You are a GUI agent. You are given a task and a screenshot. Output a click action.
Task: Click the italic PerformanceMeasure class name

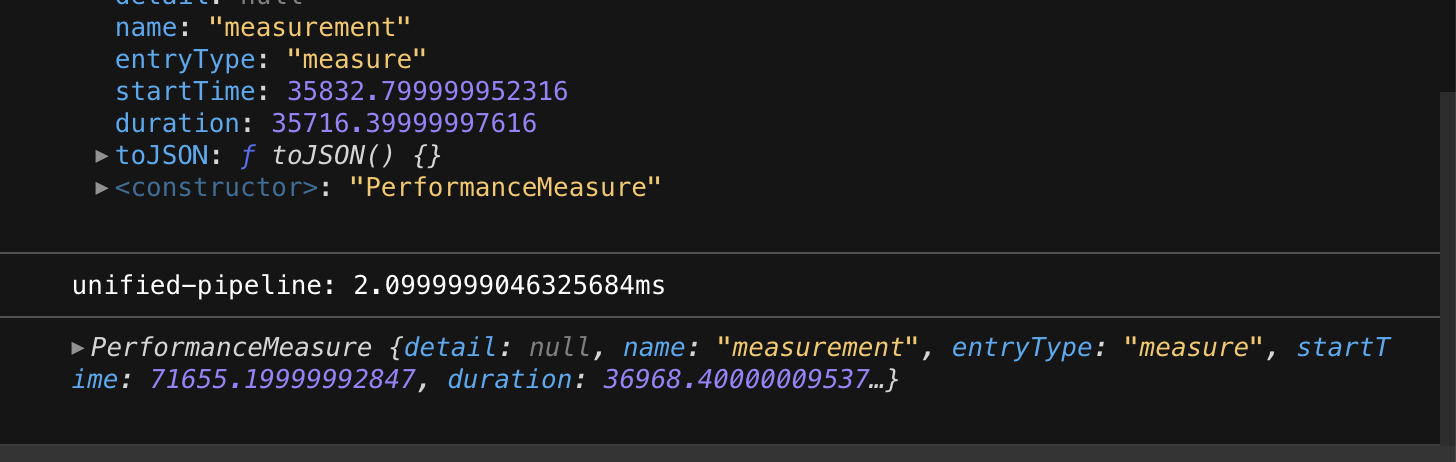tap(231, 348)
